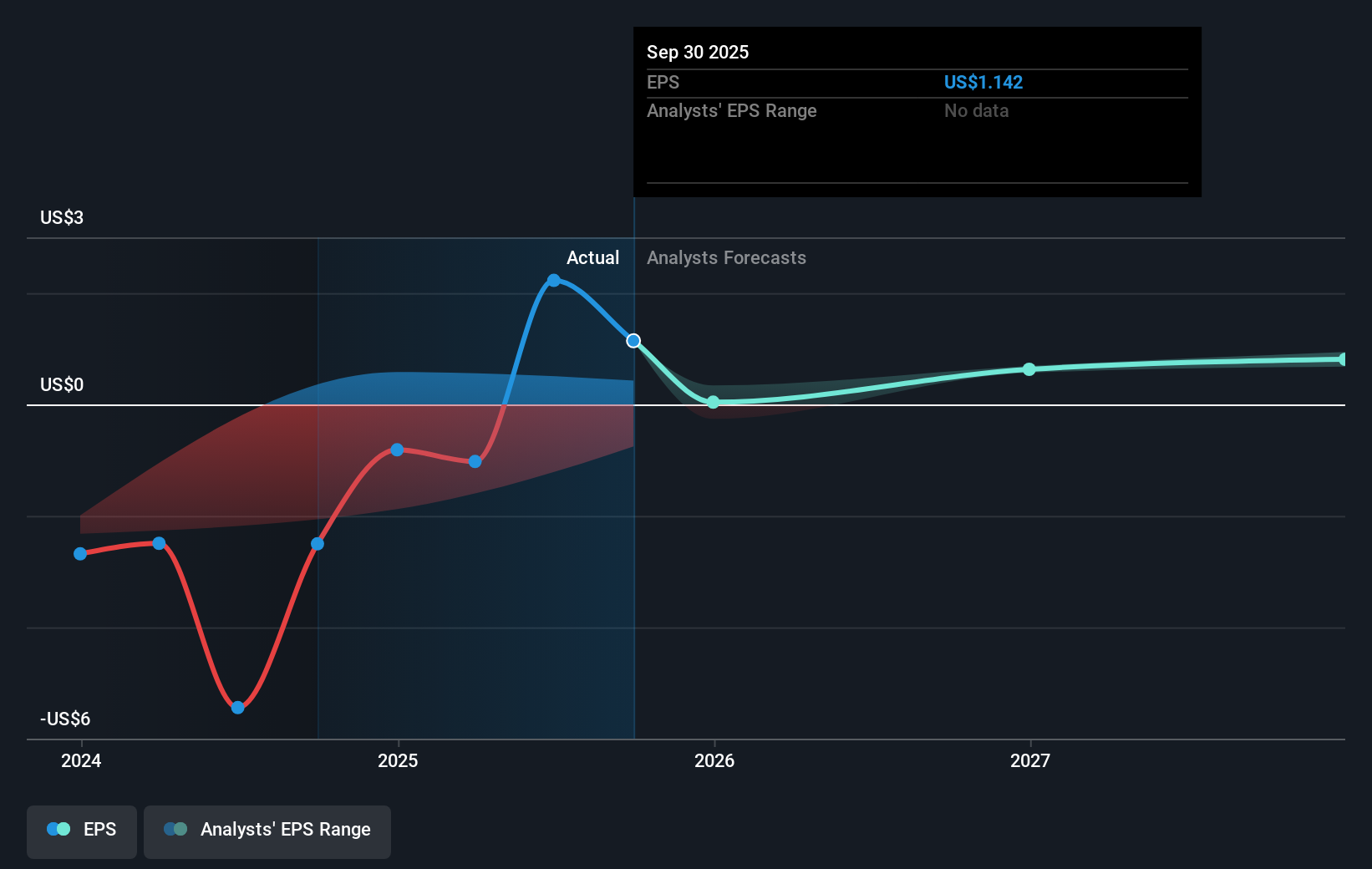Select the first EPS data point at 2024
The image size is (1372, 869).
(80, 554)
